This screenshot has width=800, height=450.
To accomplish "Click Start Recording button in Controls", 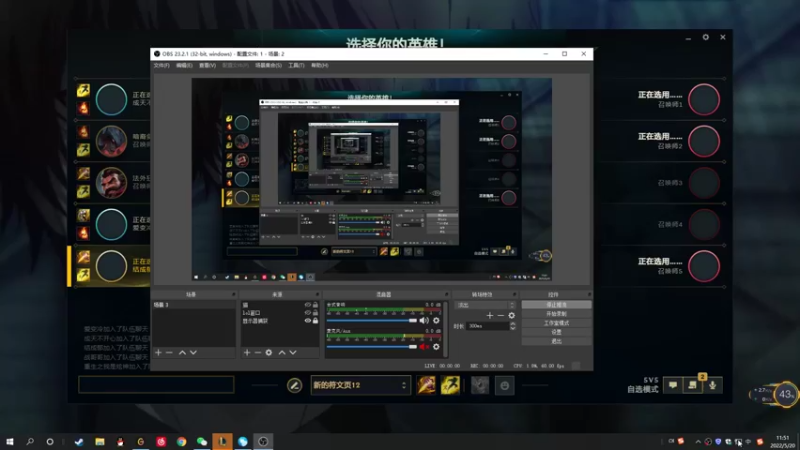I will click(556, 314).
